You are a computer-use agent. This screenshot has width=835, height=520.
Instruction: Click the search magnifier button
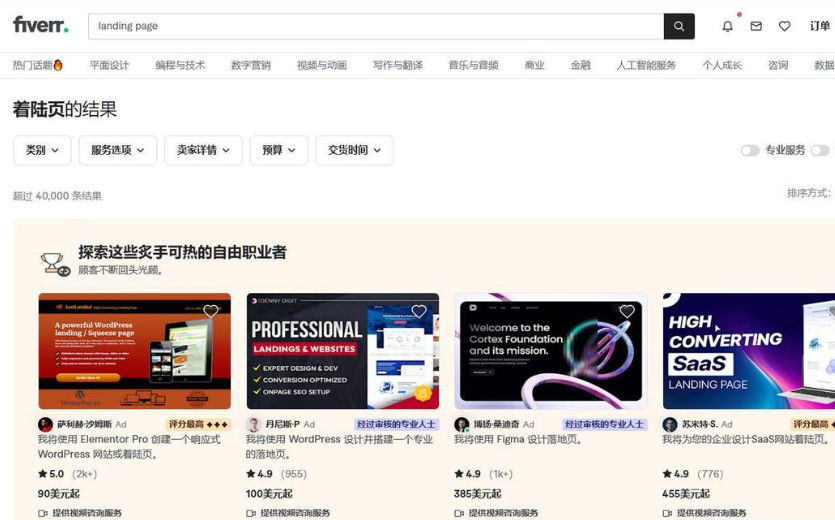click(679, 26)
